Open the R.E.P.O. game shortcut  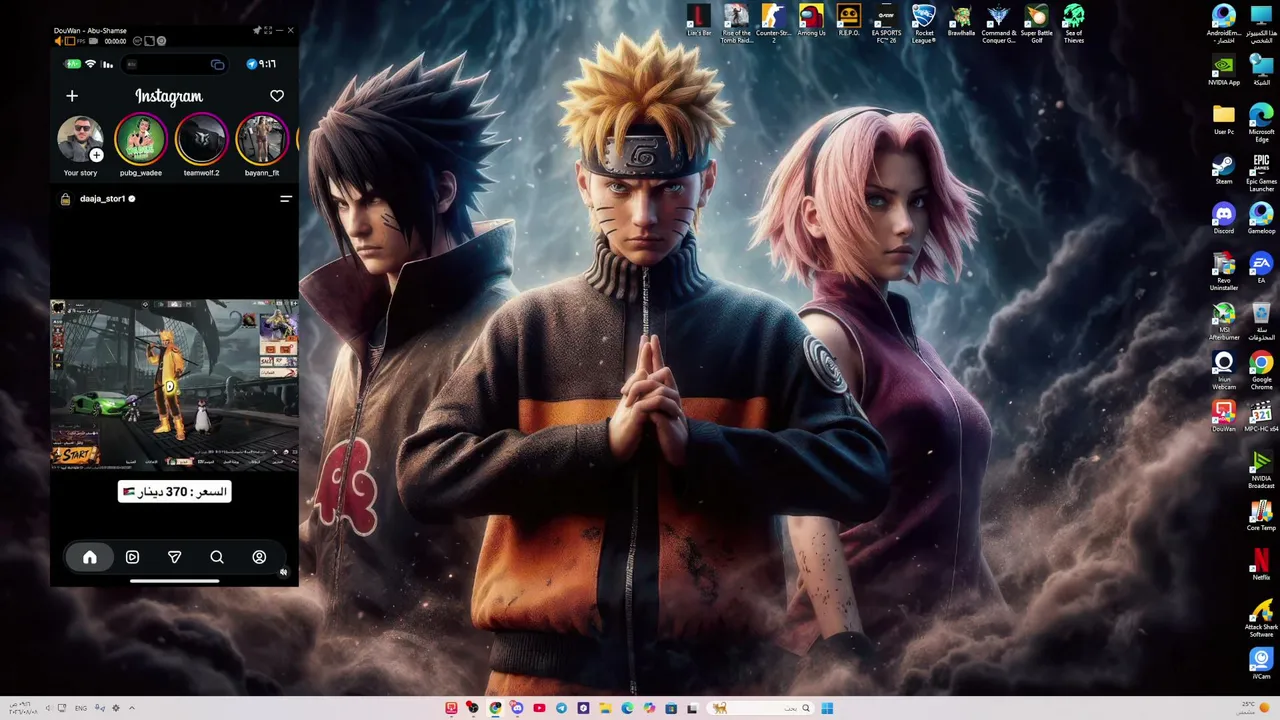point(848,21)
